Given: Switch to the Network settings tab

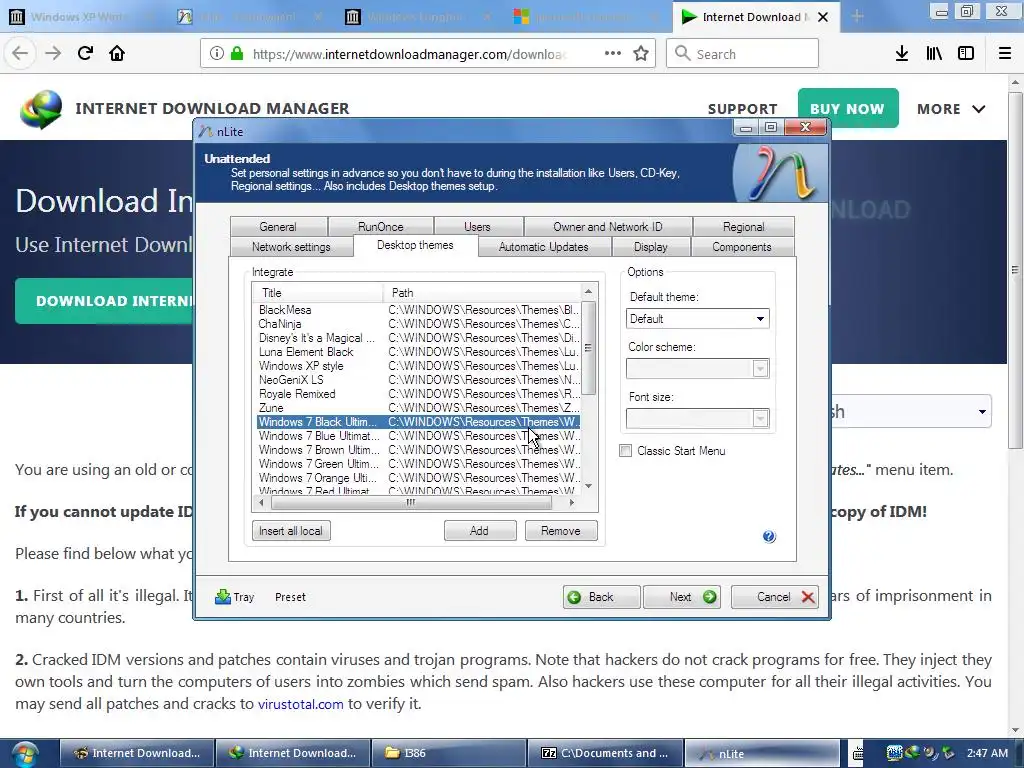Looking at the screenshot, I should pyautogui.click(x=291, y=247).
